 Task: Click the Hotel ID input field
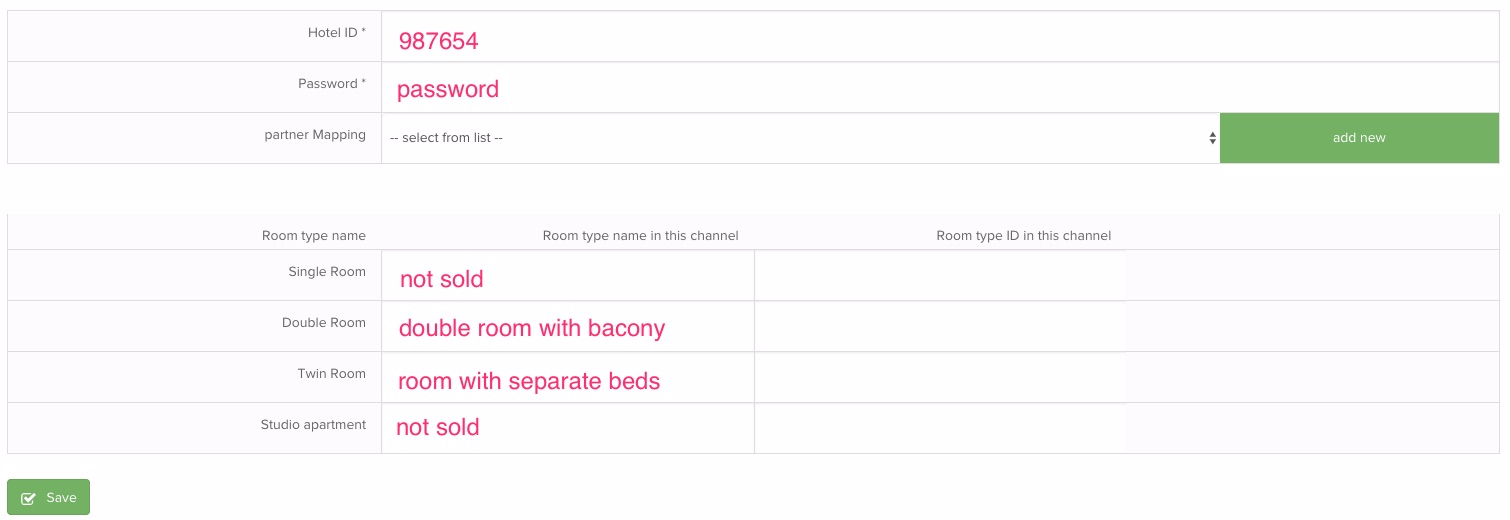pos(940,37)
